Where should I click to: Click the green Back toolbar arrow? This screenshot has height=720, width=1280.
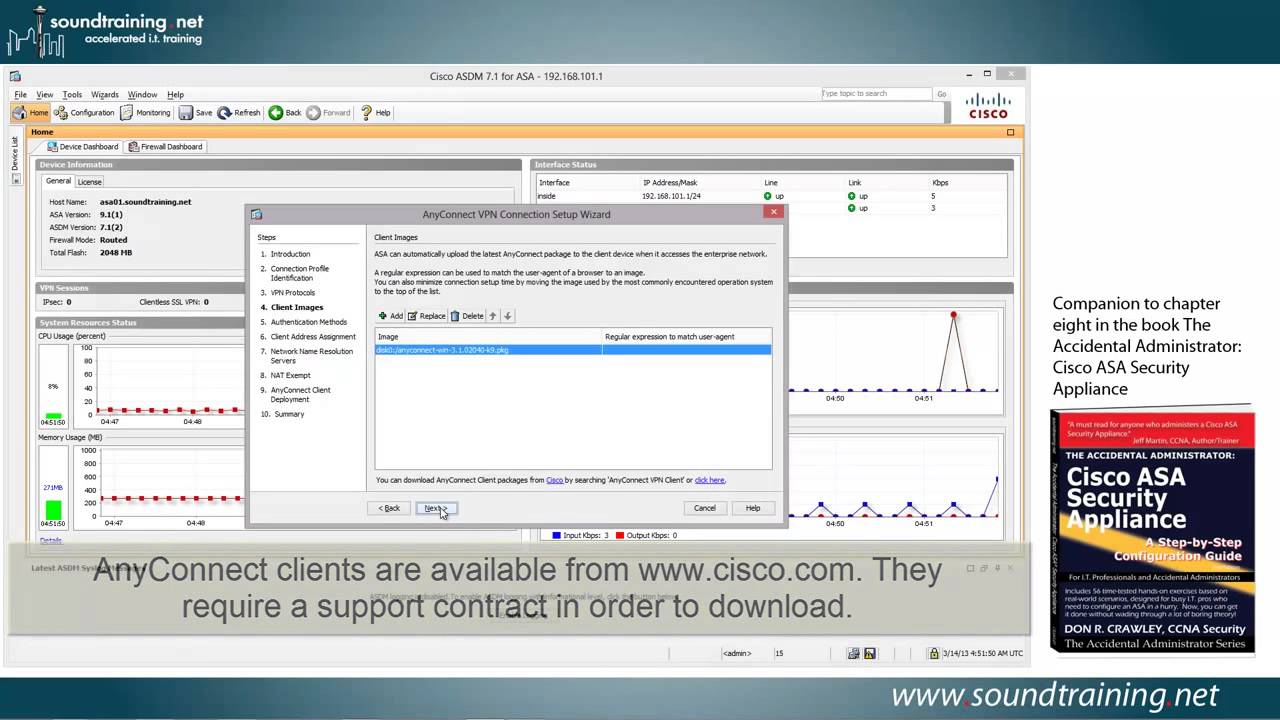pos(275,113)
